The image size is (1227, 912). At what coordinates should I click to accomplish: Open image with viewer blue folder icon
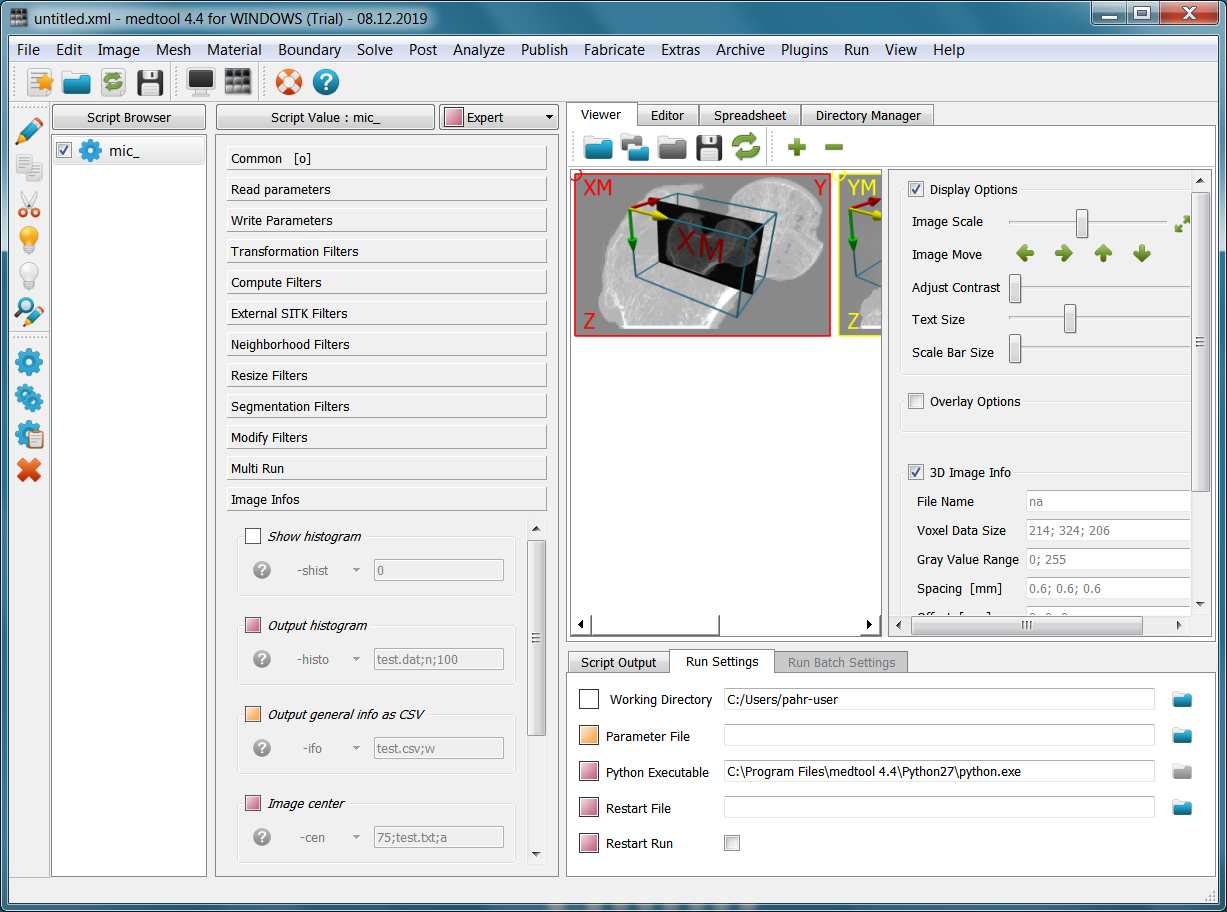pos(598,148)
